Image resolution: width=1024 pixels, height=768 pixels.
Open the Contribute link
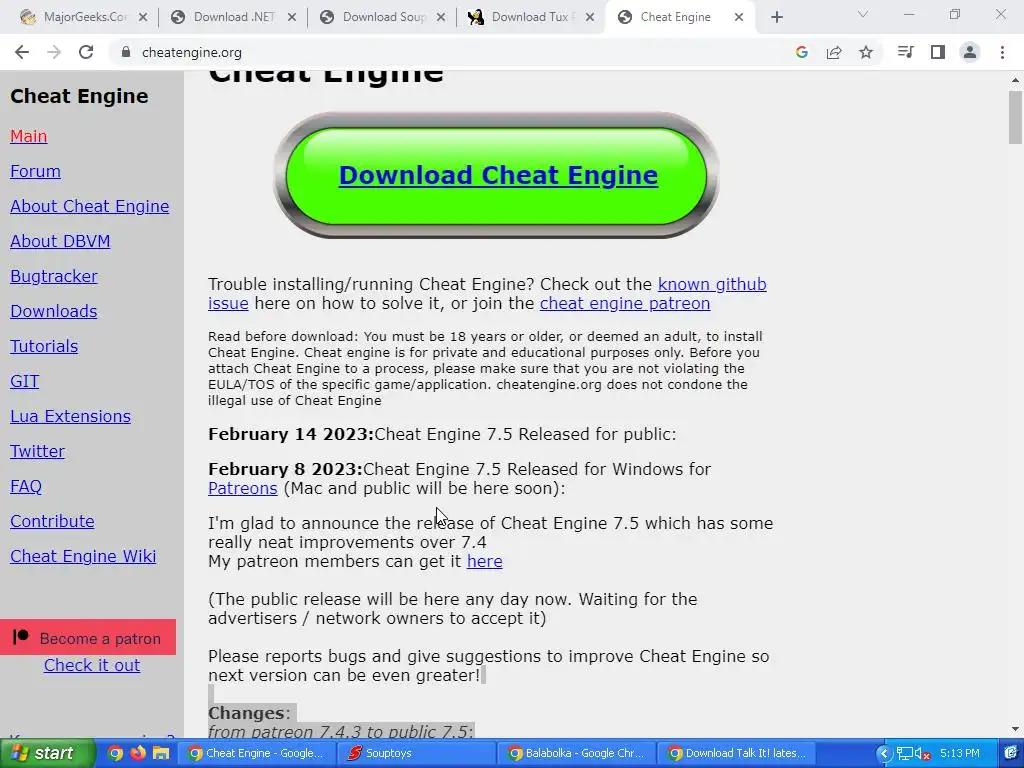coord(52,521)
